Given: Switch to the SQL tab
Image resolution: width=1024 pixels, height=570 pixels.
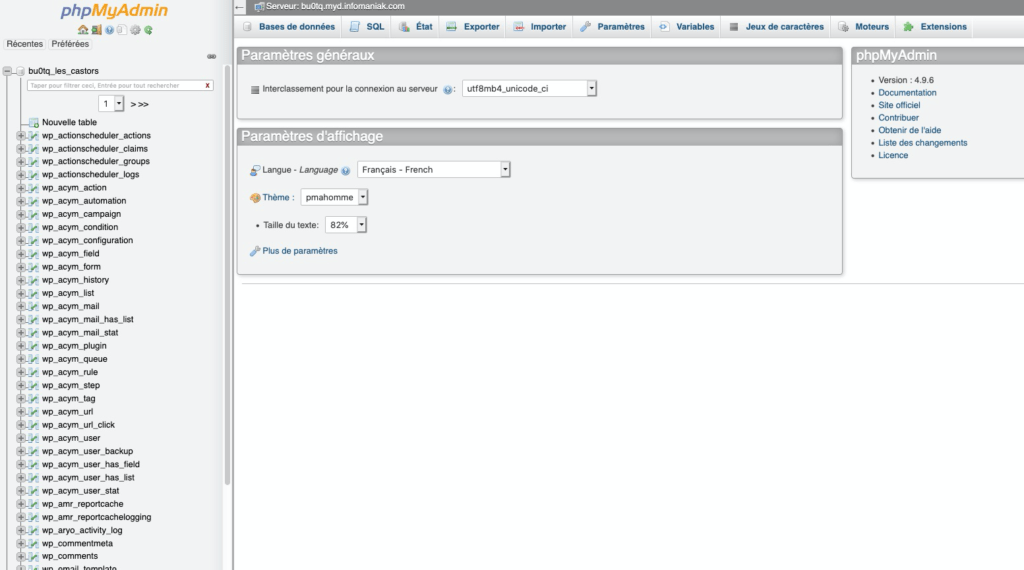Looking at the screenshot, I should tap(367, 27).
